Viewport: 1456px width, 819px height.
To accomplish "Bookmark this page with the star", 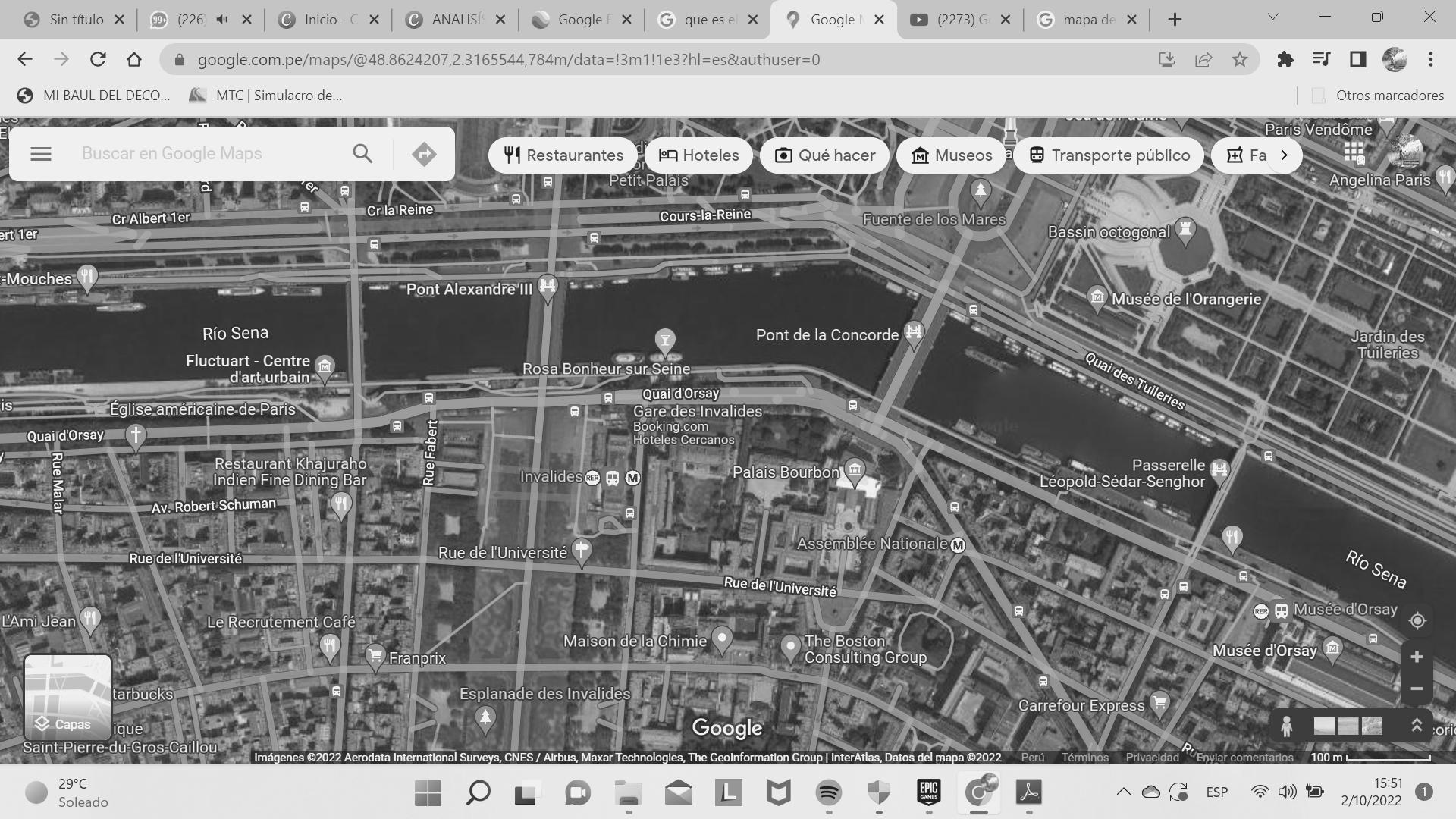I will point(1240,59).
